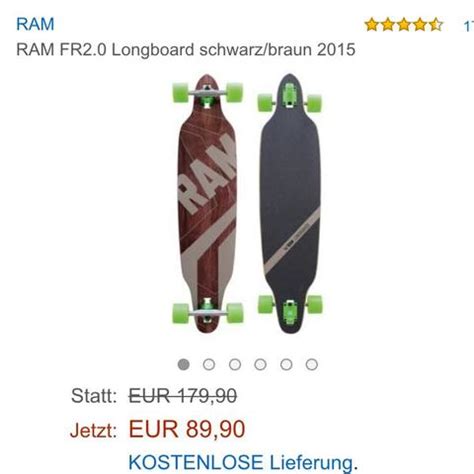Open the review count next to stars
Screen dimensions: 474x474
click(468, 26)
